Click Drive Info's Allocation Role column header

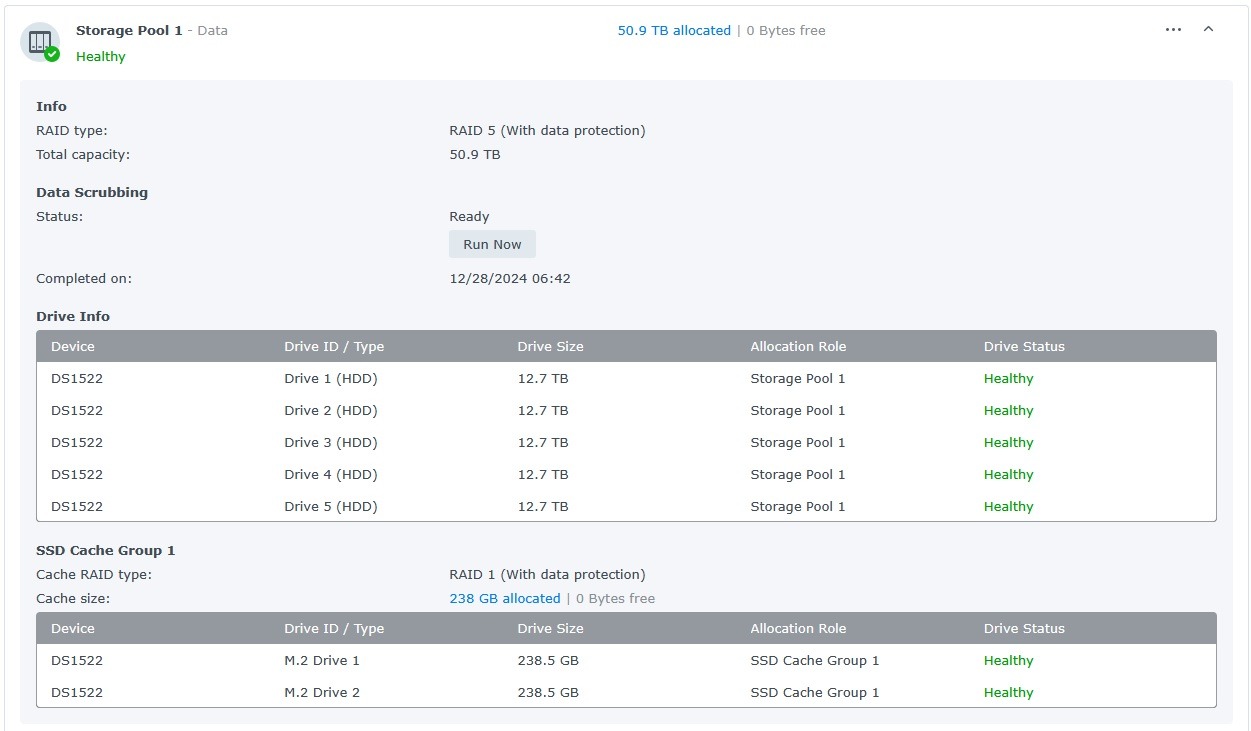pos(798,347)
